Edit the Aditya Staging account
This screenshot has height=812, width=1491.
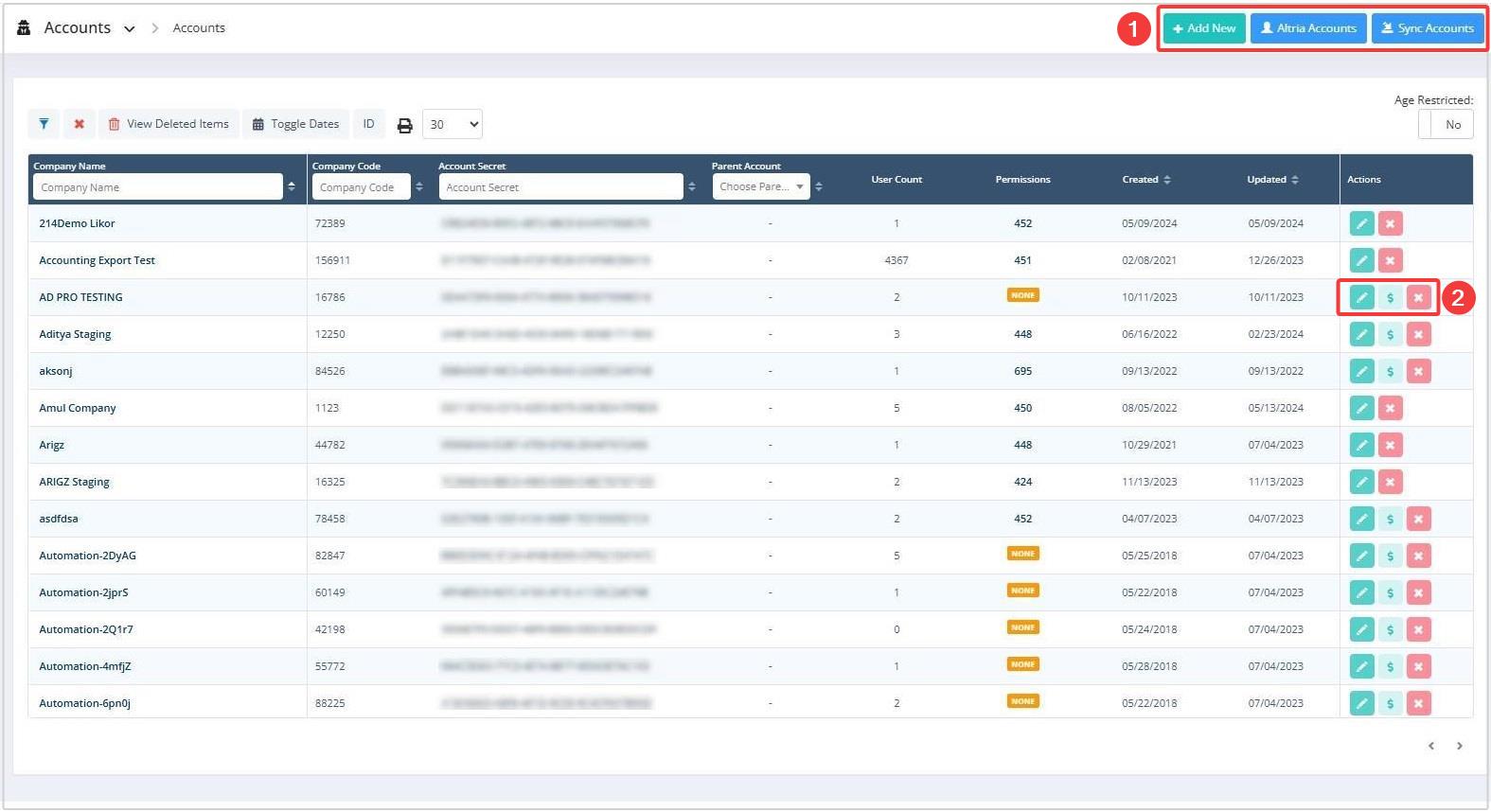pos(1361,334)
